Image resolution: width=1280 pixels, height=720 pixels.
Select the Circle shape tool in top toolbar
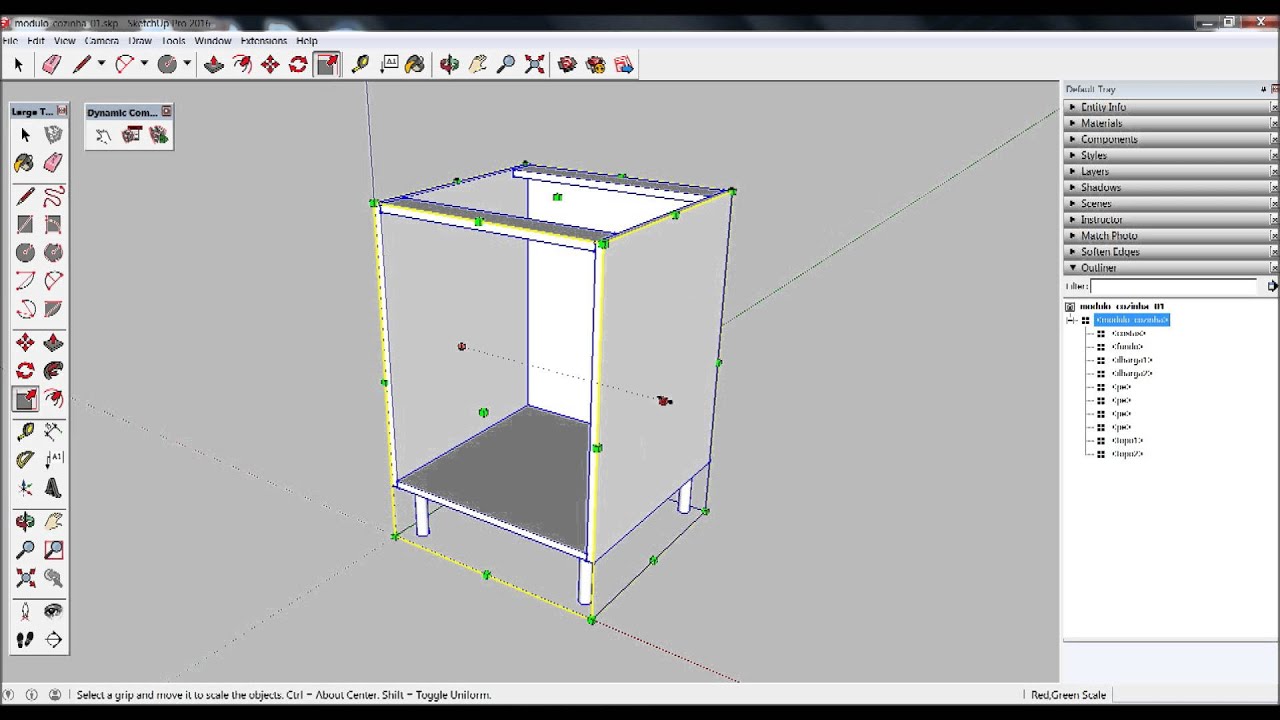[x=167, y=64]
